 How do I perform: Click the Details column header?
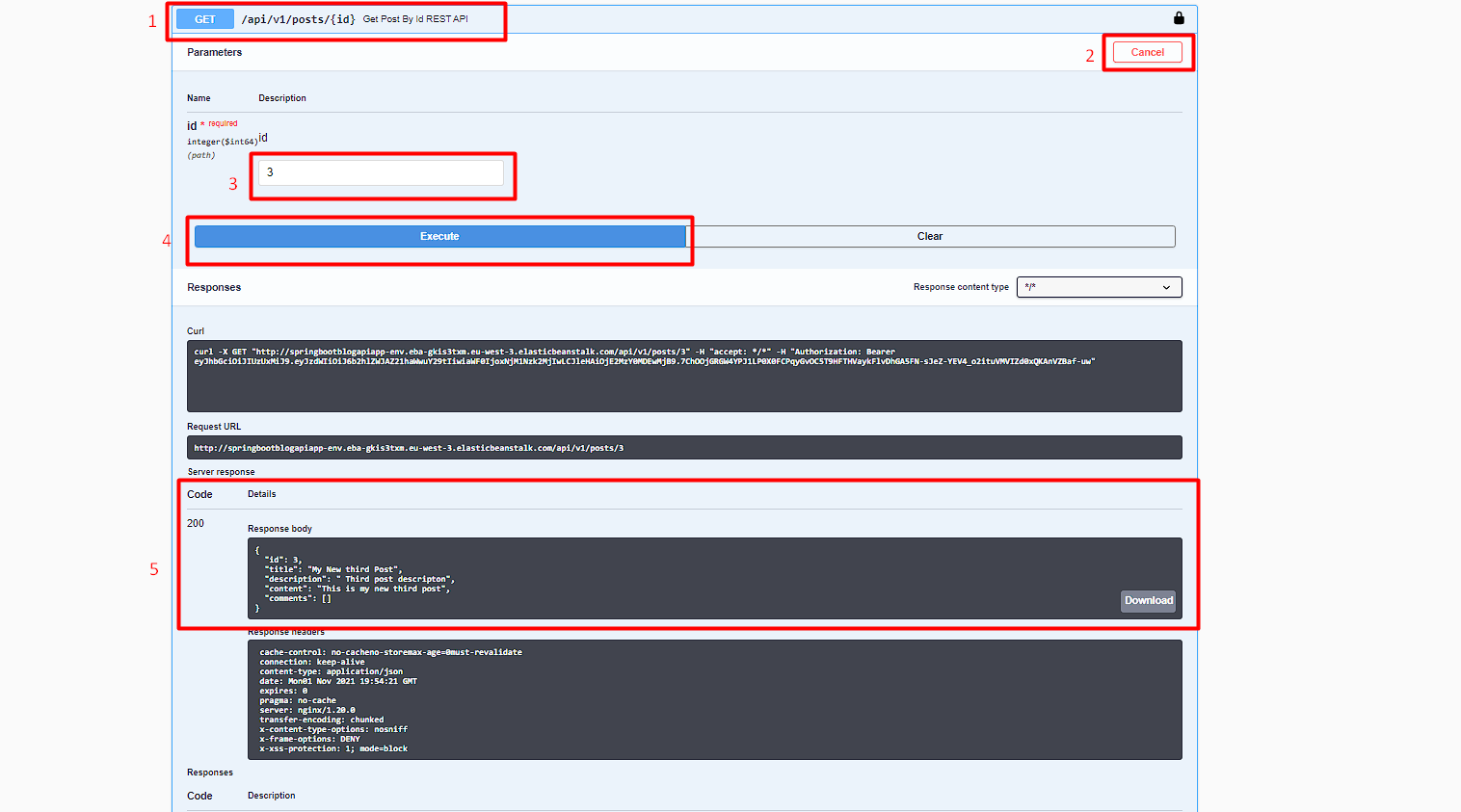point(261,494)
